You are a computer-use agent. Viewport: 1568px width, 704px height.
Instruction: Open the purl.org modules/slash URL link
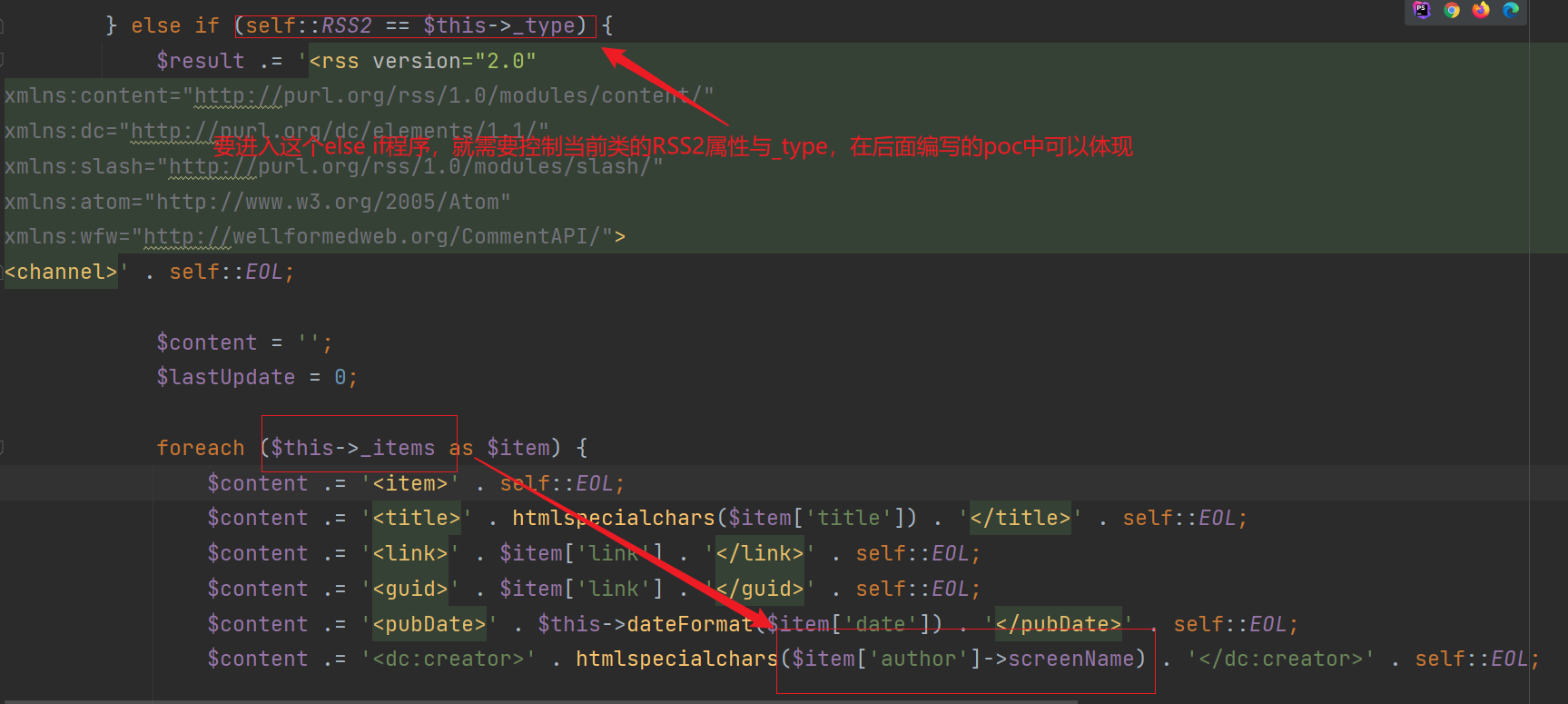click(410, 166)
